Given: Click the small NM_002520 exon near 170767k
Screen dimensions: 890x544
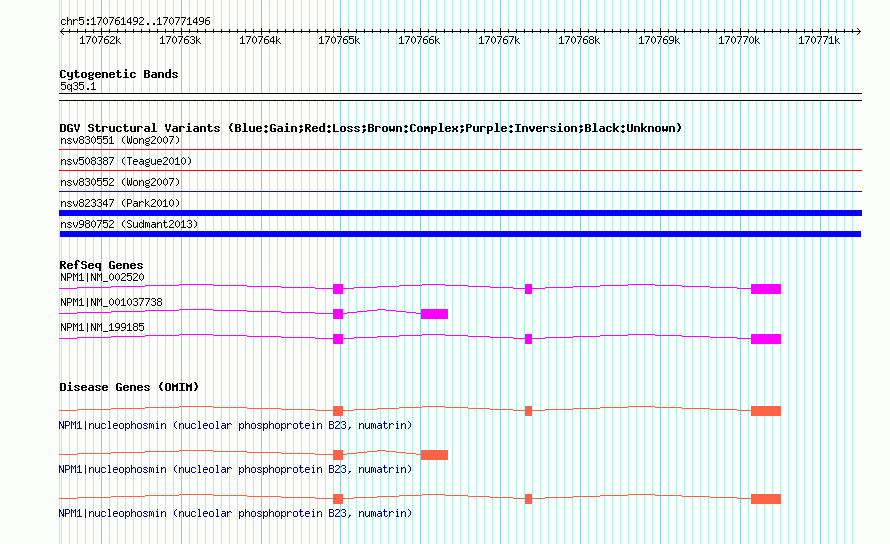Looking at the screenshot, I should click(x=528, y=289).
